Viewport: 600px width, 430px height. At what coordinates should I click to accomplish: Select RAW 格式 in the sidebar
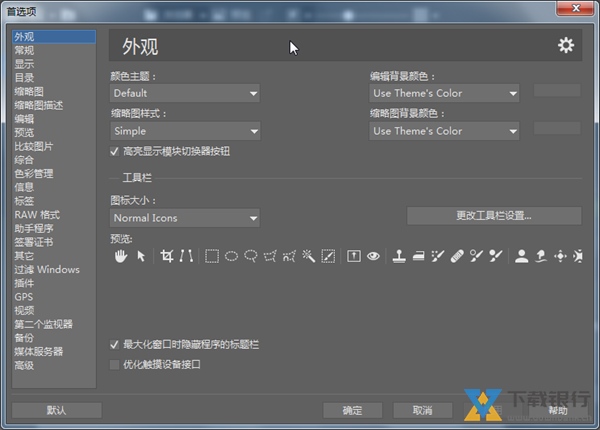point(54,215)
